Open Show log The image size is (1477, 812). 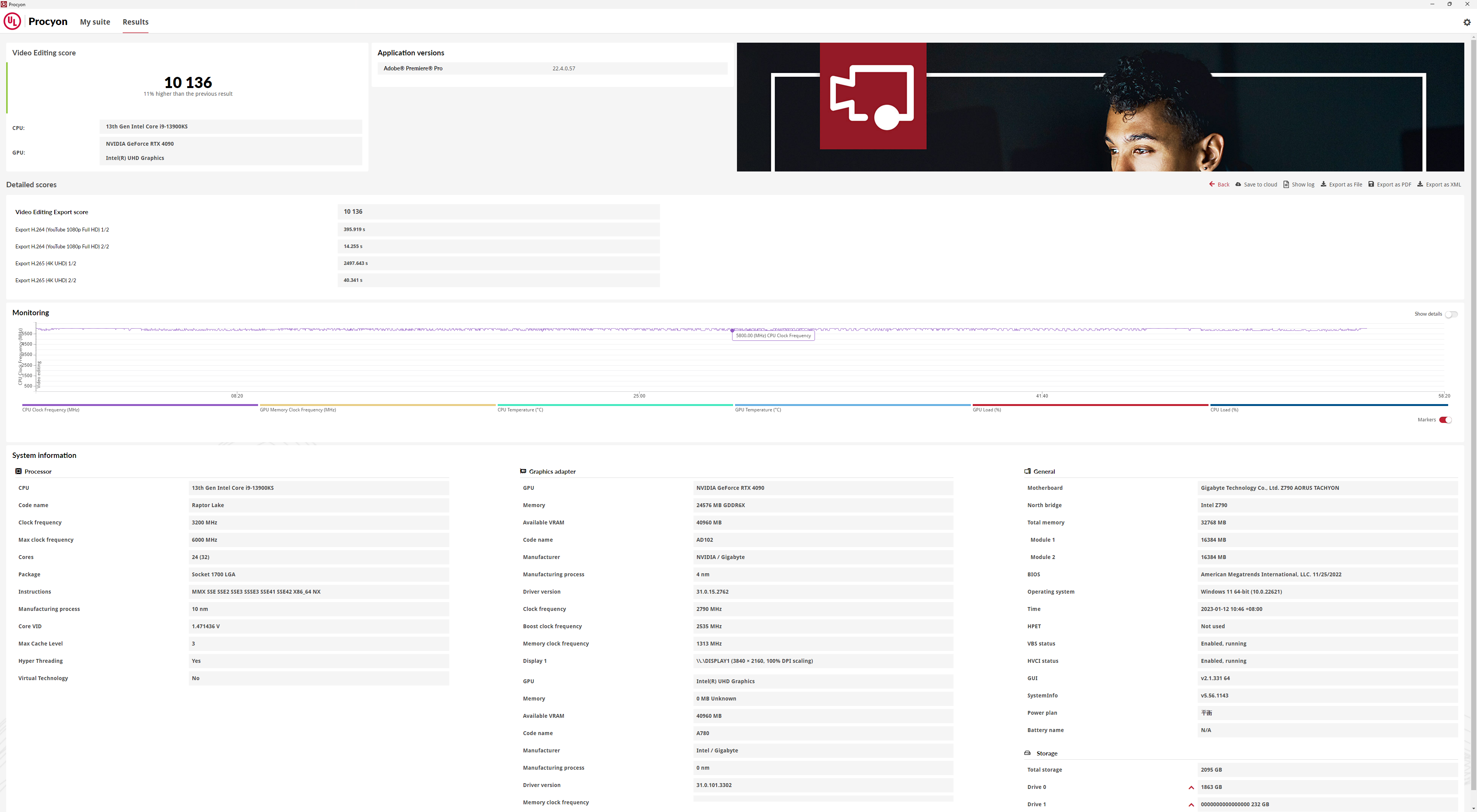click(1299, 185)
